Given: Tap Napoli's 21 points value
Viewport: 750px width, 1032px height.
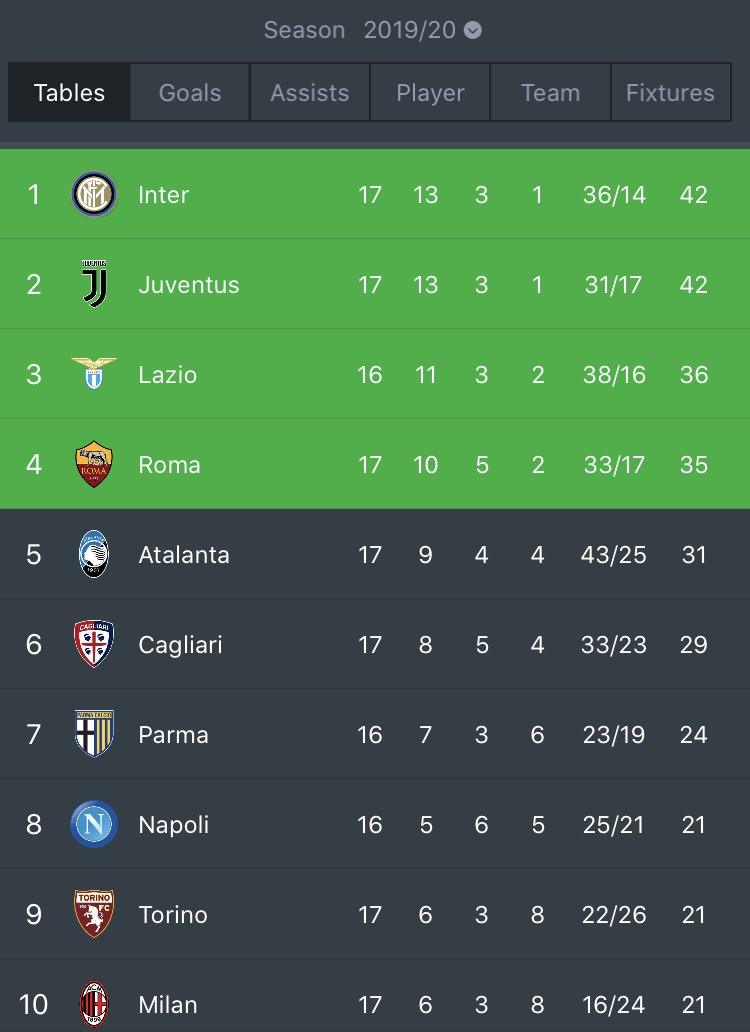Looking at the screenshot, I should click(693, 825).
